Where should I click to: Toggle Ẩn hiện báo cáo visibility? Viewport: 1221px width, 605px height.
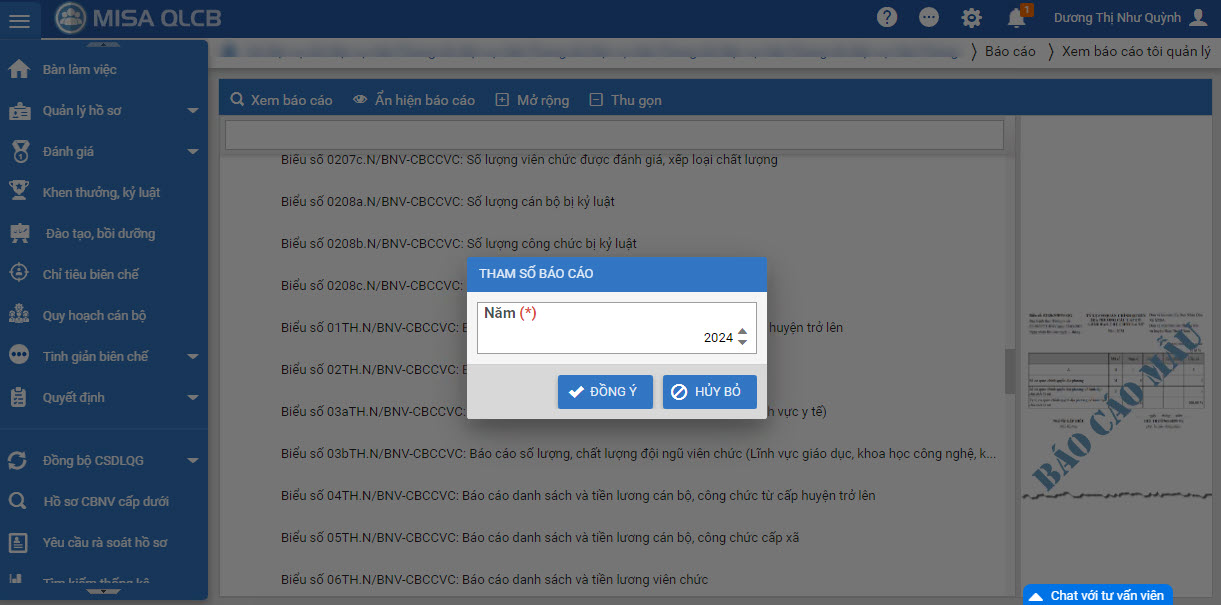[x=414, y=100]
